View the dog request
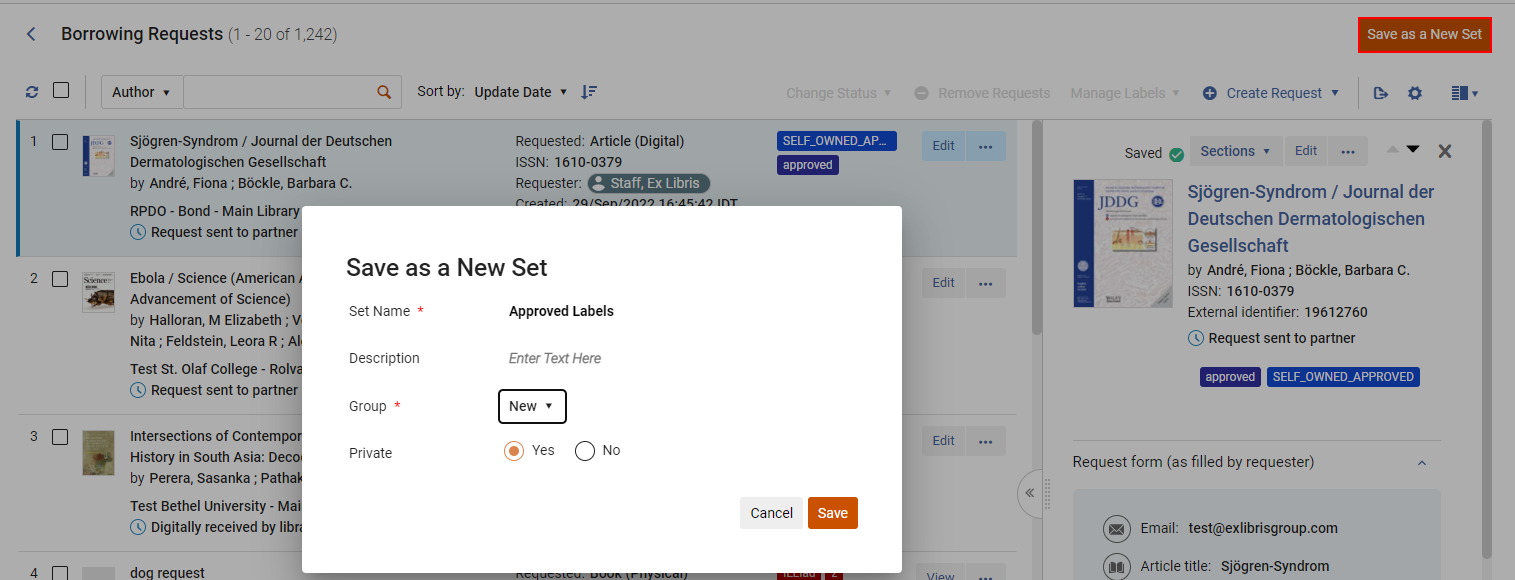Viewport: 1515px width, 580px height. click(x=940, y=575)
